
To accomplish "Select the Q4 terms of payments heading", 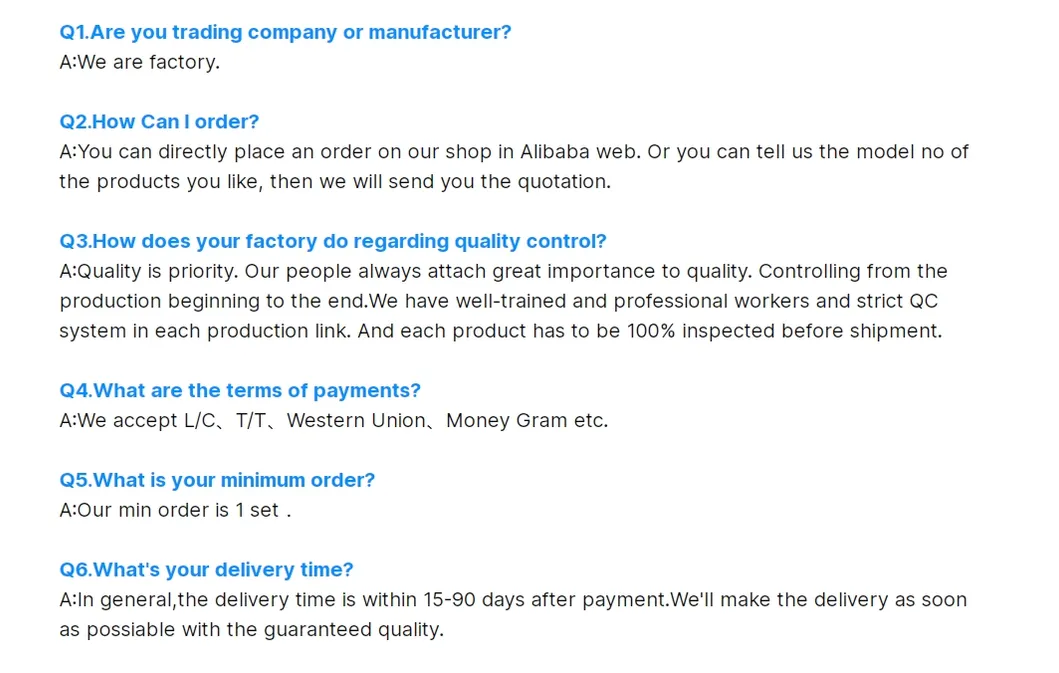I will [240, 391].
